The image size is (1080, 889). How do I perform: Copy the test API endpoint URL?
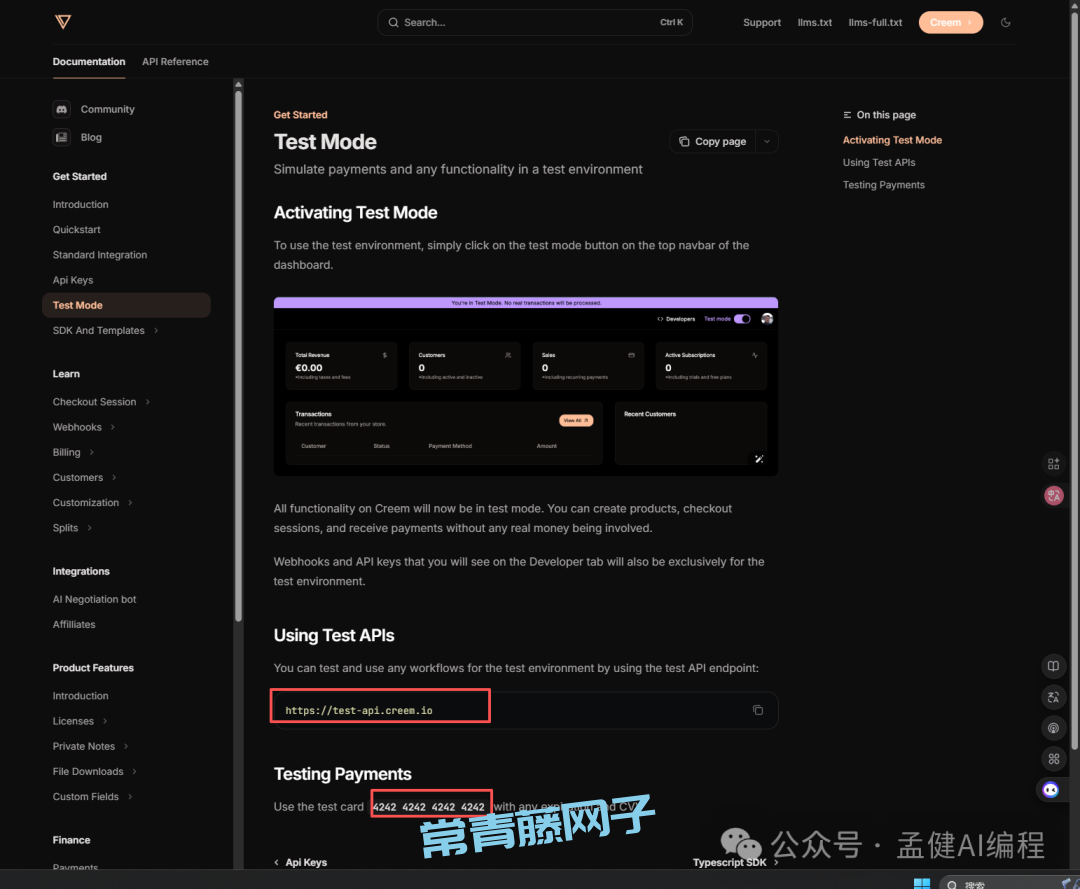coord(757,710)
